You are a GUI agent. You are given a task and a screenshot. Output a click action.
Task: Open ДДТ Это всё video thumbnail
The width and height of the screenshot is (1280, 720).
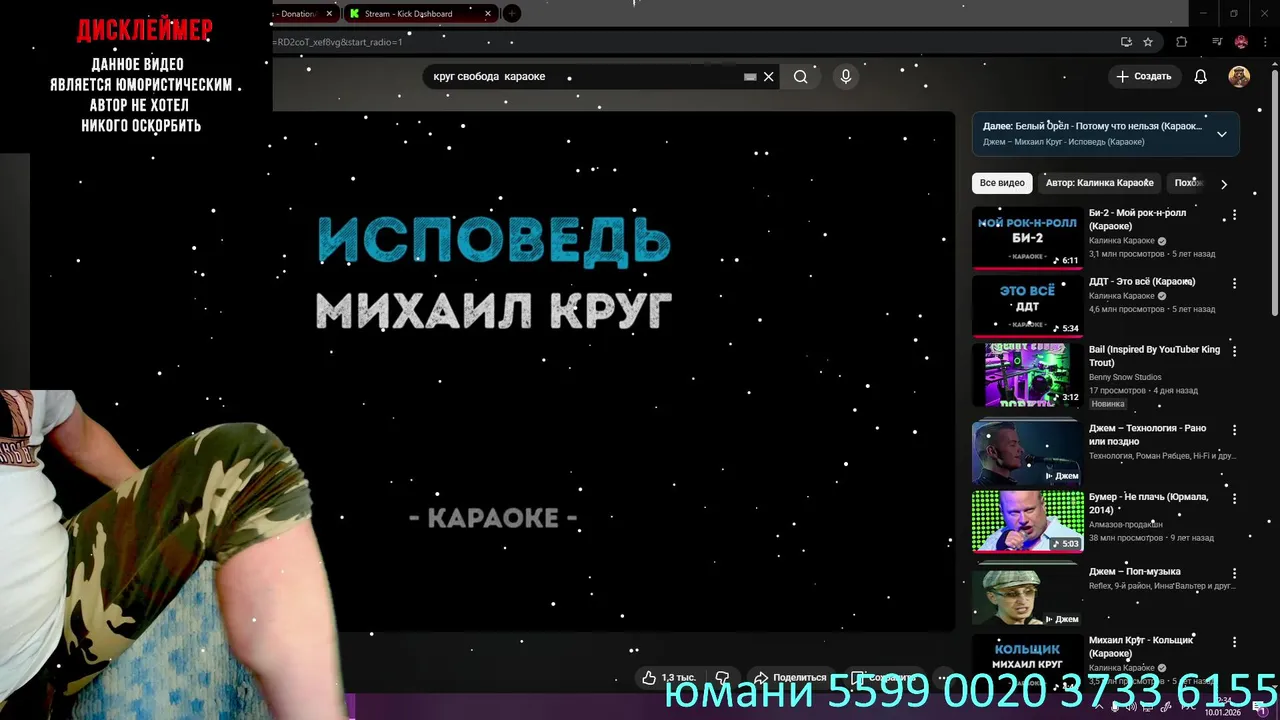point(1027,307)
